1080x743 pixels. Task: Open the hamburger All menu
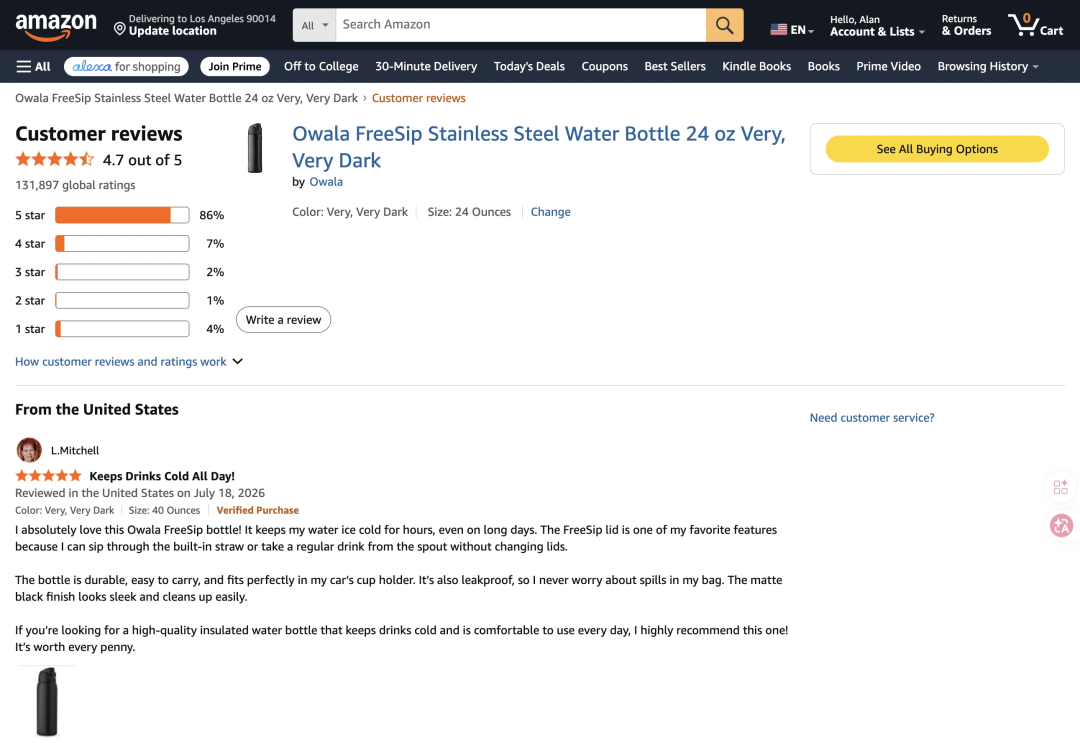pos(33,66)
